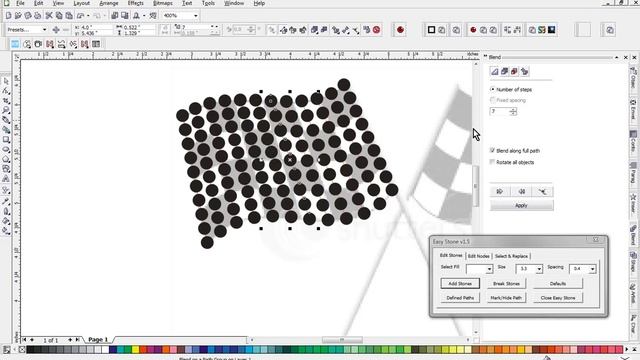Collapse the Blend docker with the arrow button
640x360 pixels.
tap(616, 58)
